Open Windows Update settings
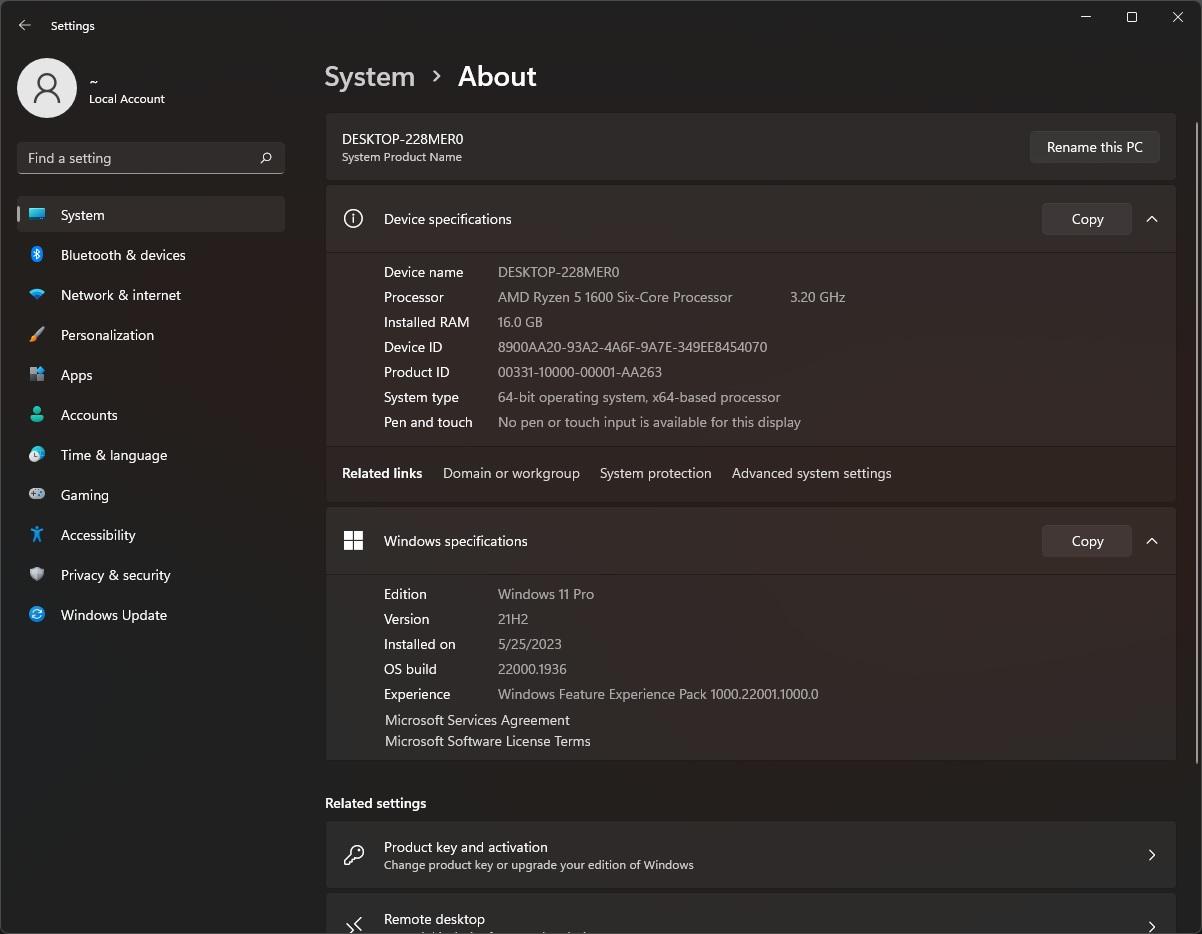1202x934 pixels. (x=151, y=615)
